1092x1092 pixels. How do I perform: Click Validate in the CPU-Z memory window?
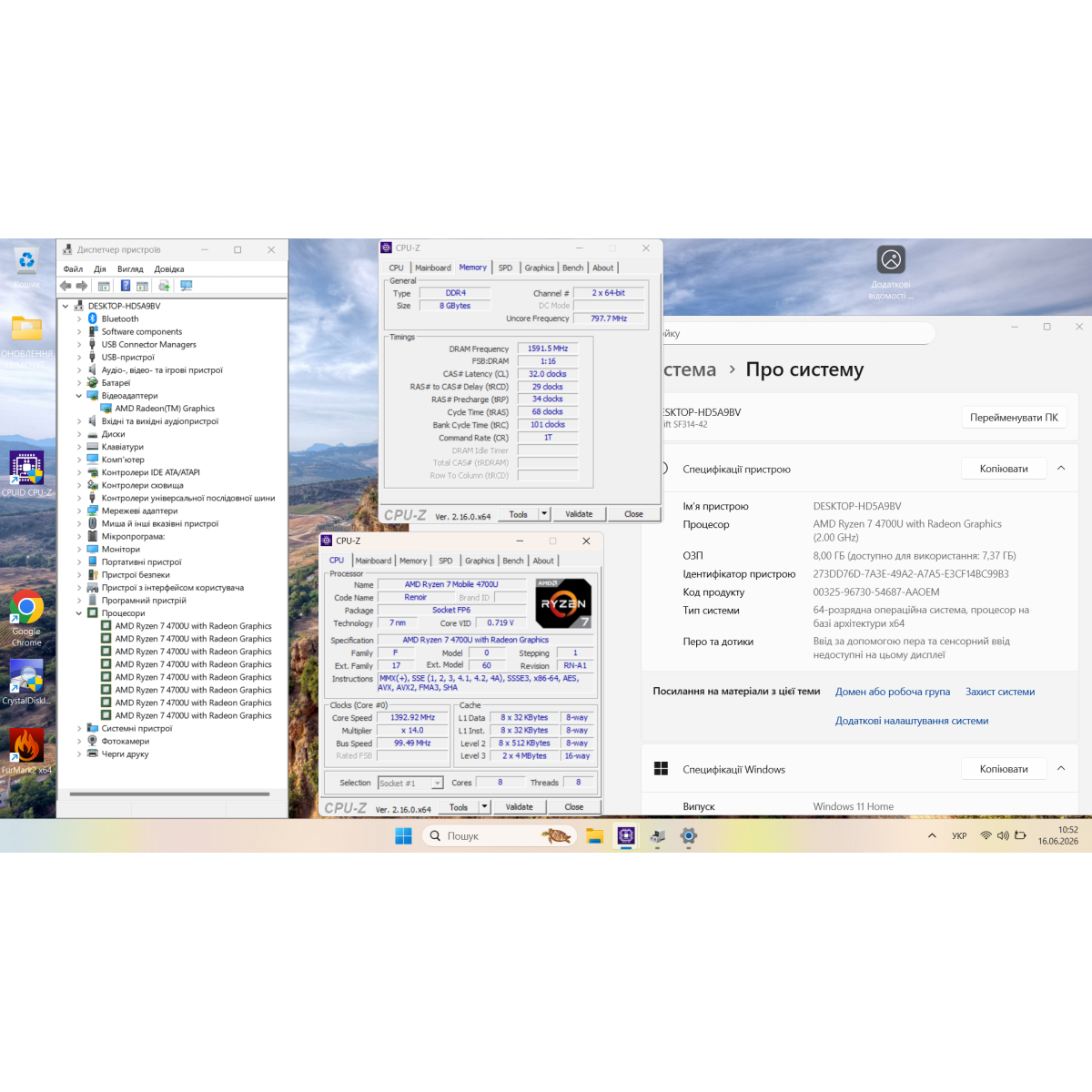(x=579, y=514)
